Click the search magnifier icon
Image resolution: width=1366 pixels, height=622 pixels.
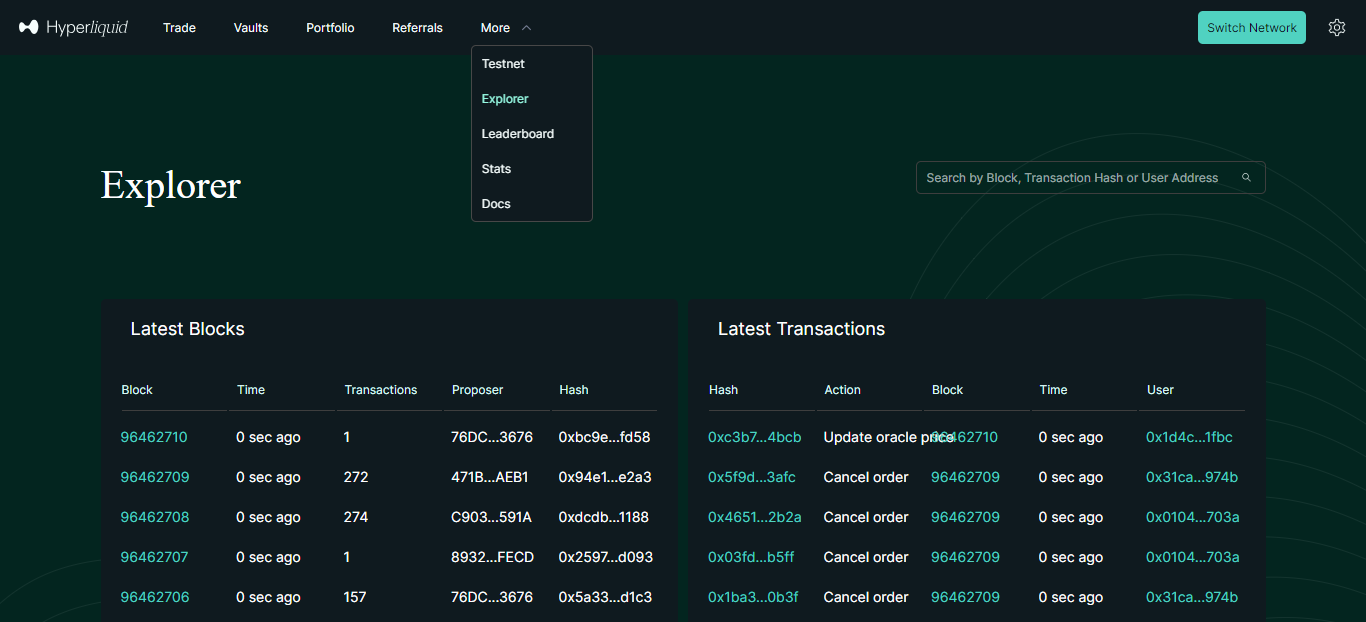(1247, 177)
